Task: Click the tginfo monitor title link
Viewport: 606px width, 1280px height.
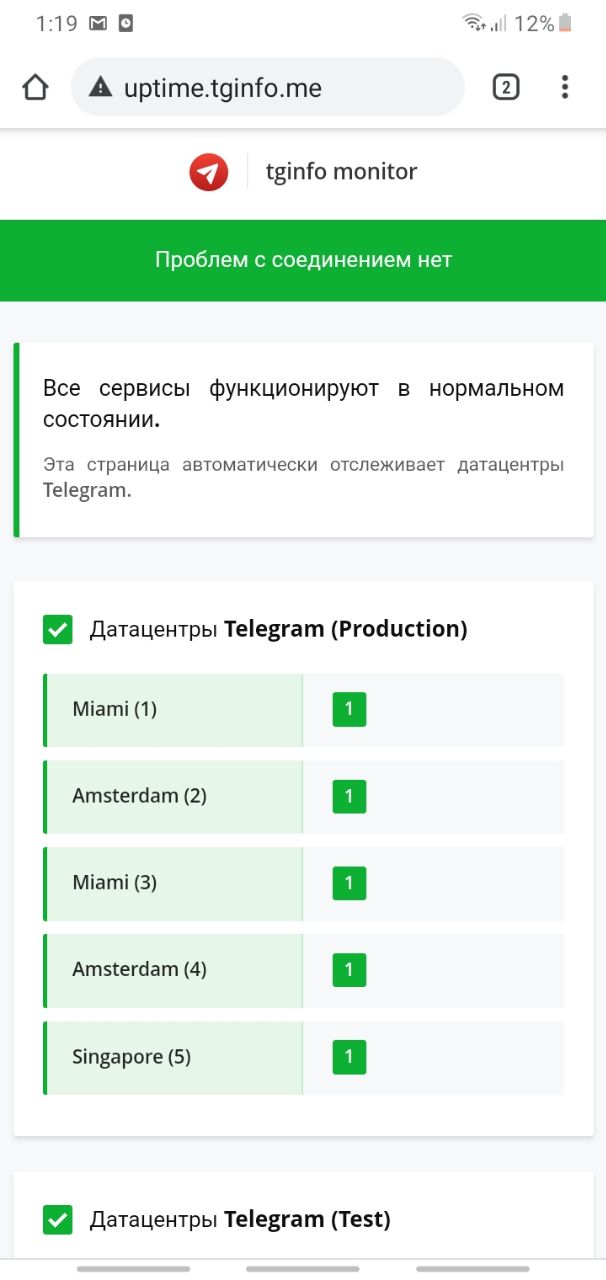Action: click(341, 172)
